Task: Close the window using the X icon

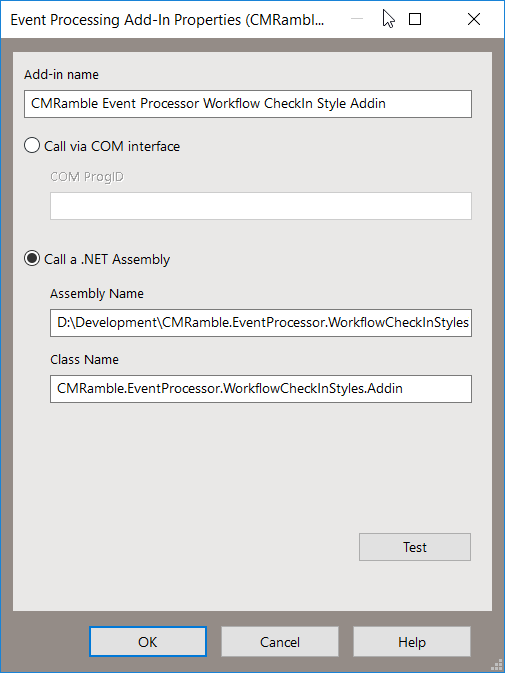Action: [x=474, y=19]
